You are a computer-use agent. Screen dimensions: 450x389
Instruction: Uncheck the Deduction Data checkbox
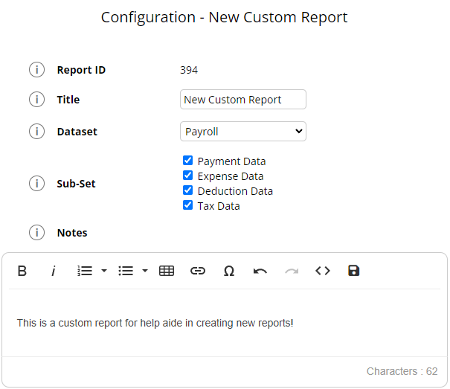point(188,190)
